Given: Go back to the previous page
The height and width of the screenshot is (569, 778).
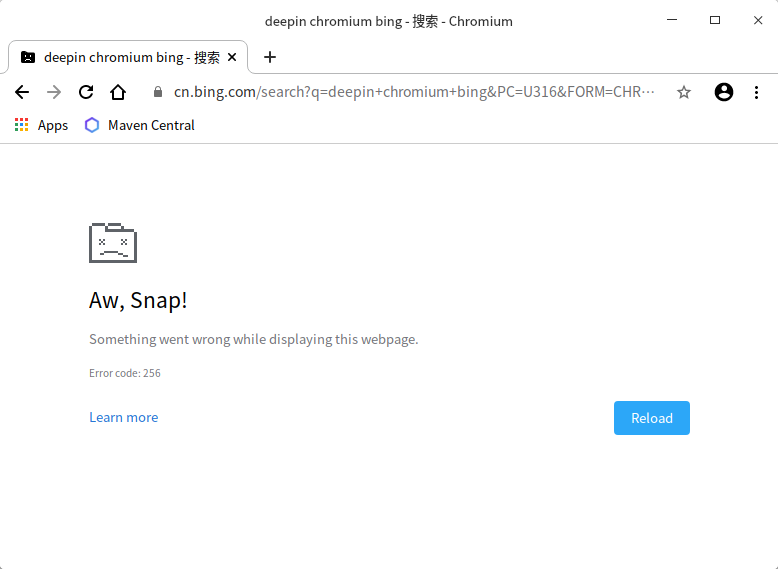Looking at the screenshot, I should (22, 92).
